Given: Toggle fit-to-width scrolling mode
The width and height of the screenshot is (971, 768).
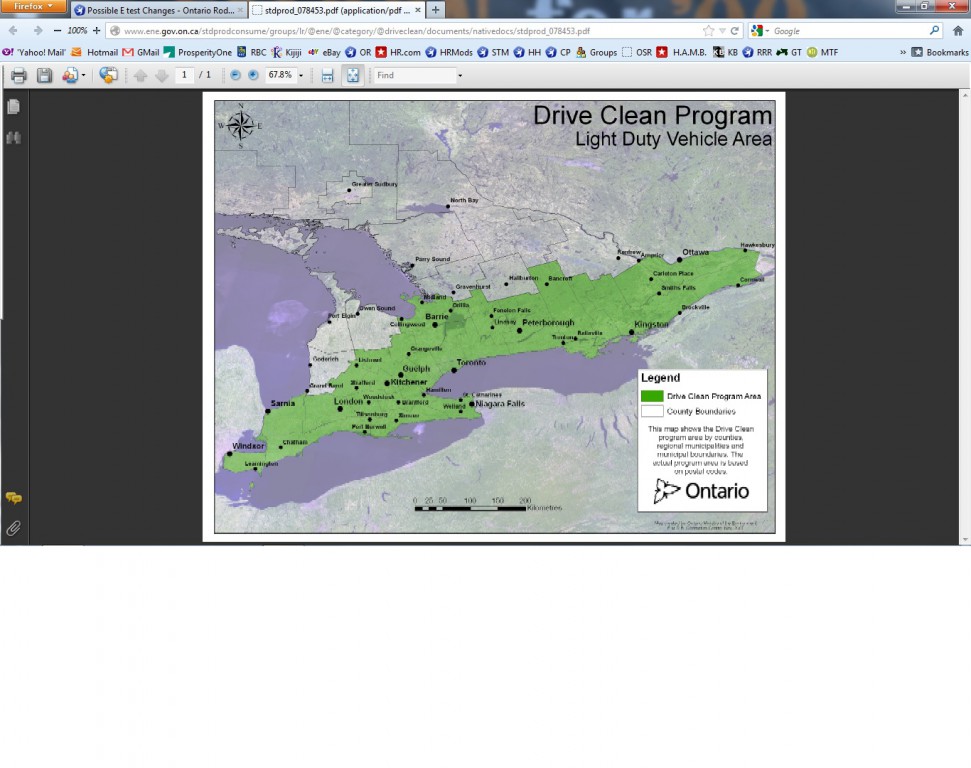Looking at the screenshot, I should coord(327,75).
